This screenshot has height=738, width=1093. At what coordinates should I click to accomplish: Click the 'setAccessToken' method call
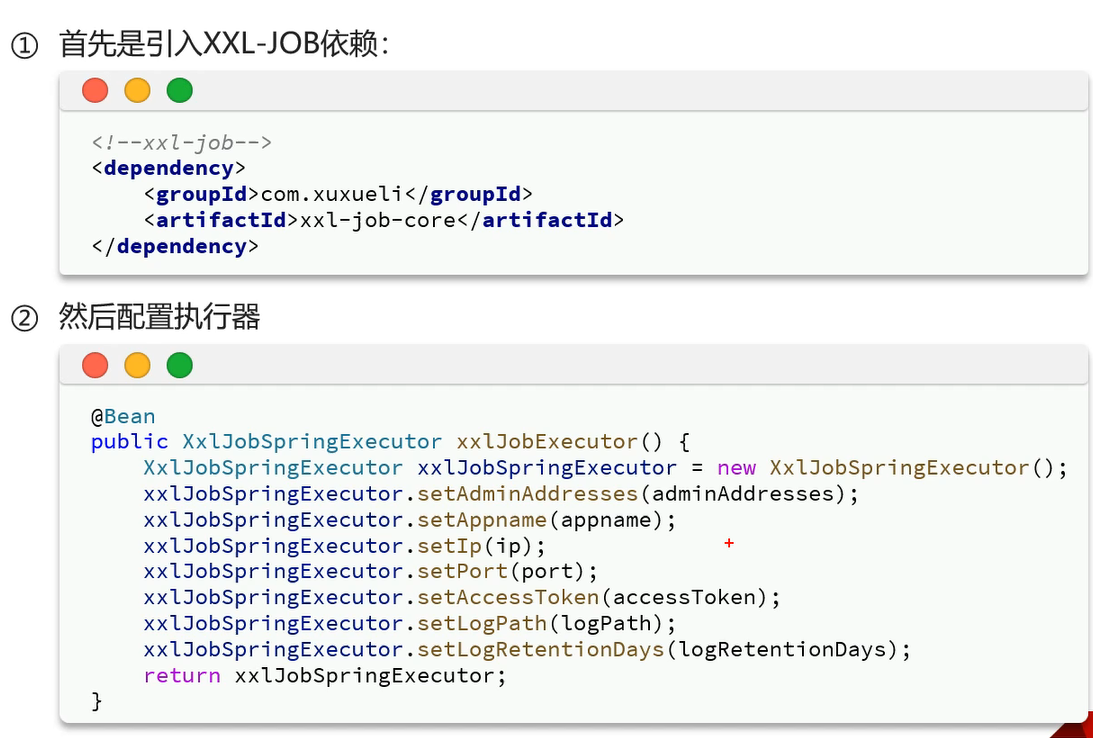tap(508, 597)
